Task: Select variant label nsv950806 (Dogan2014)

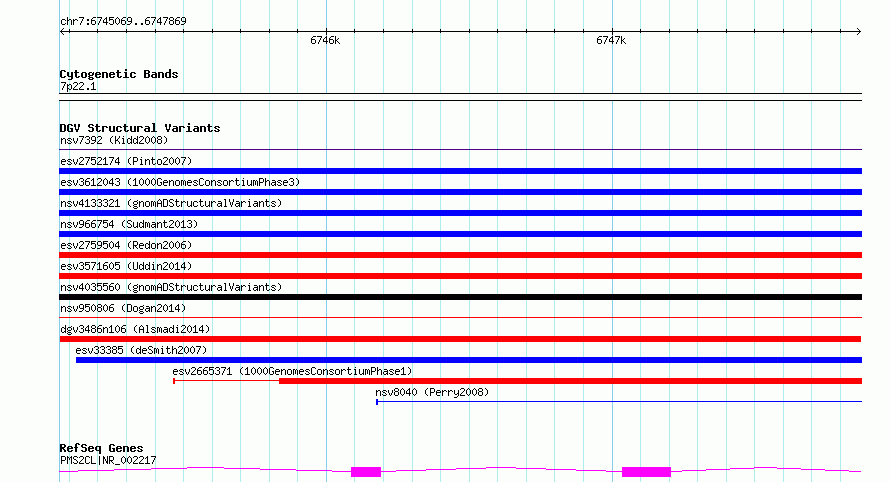Action: tap(123, 308)
